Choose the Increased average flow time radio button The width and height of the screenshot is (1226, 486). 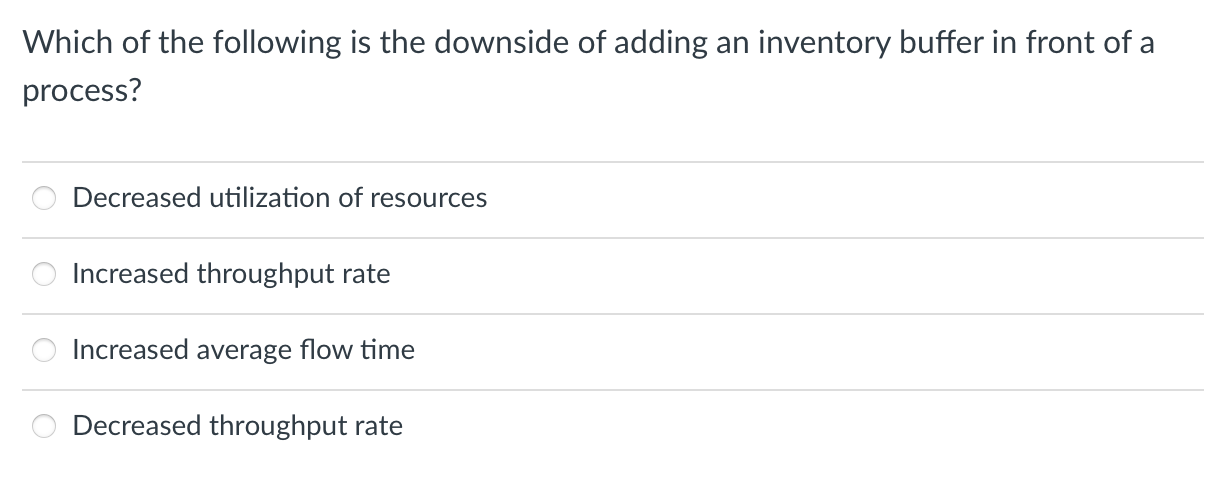(x=46, y=351)
